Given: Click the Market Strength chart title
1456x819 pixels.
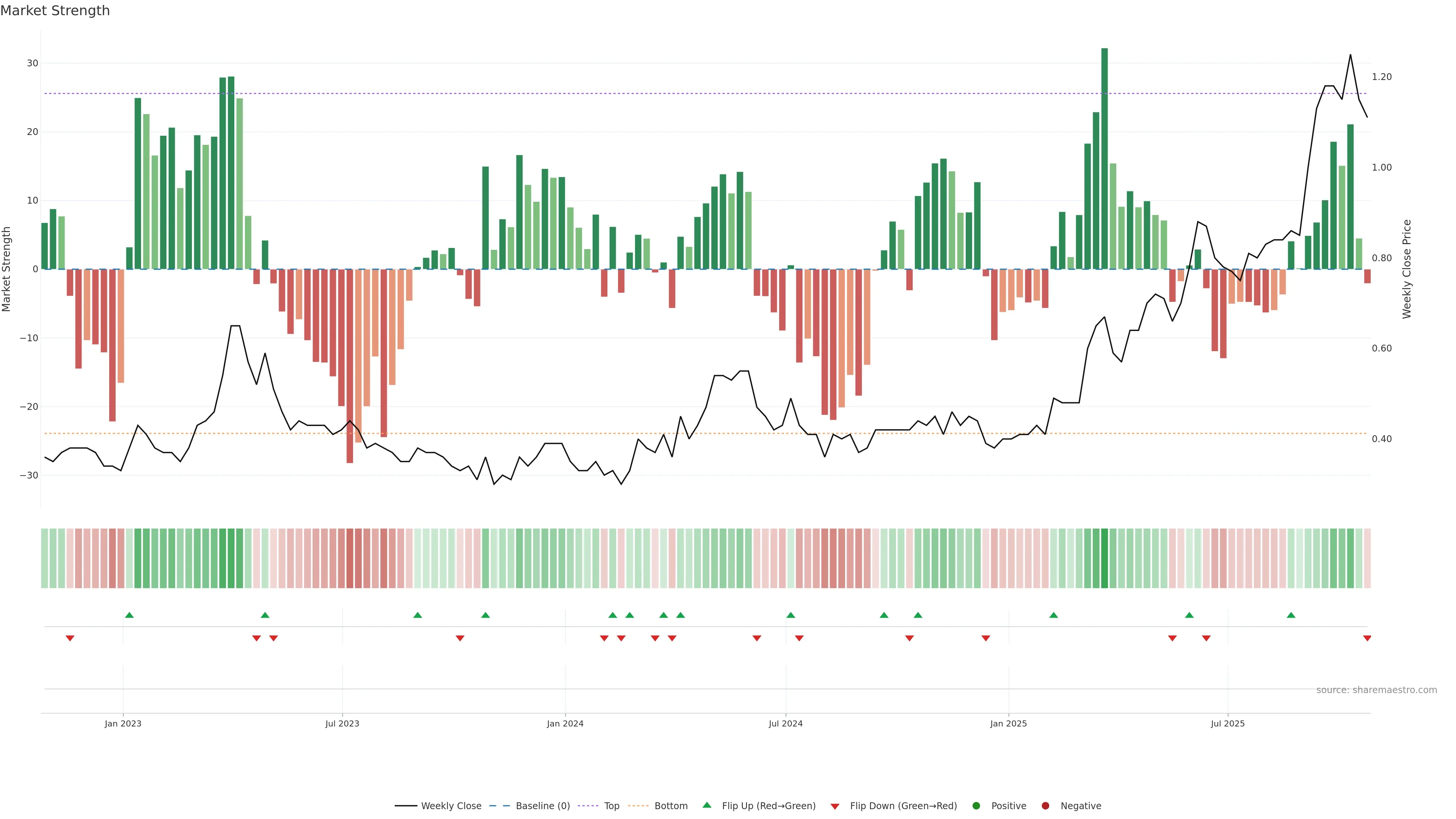Looking at the screenshot, I should point(55,11).
